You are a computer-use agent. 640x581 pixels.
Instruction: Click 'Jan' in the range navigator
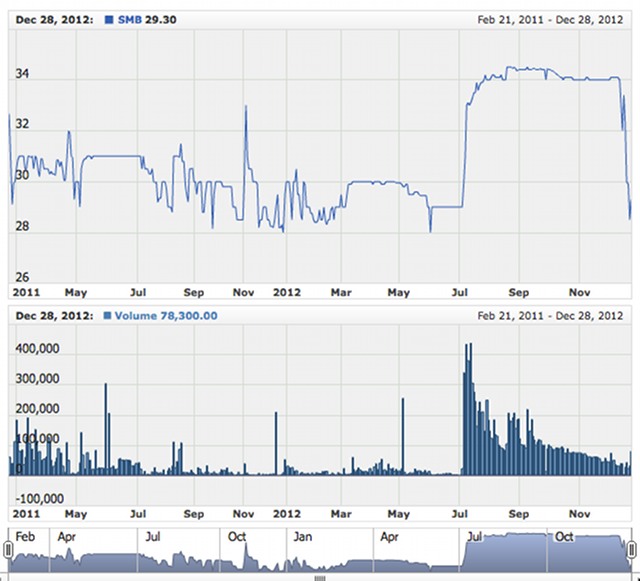(302, 536)
